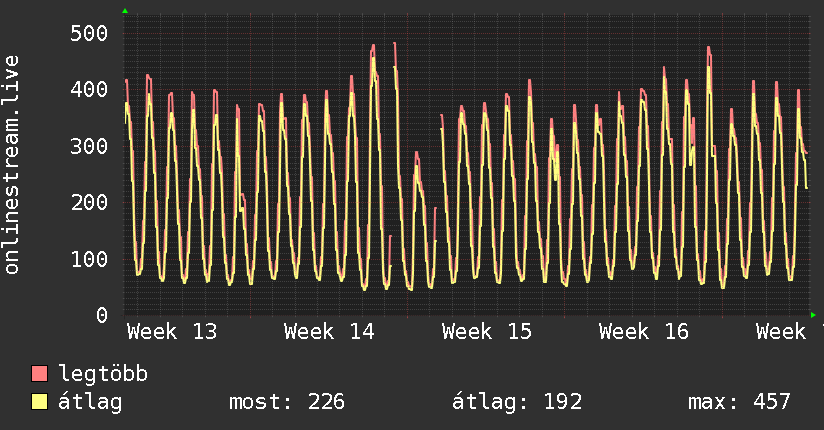Click the 400 y-axis label

(x=89, y=89)
